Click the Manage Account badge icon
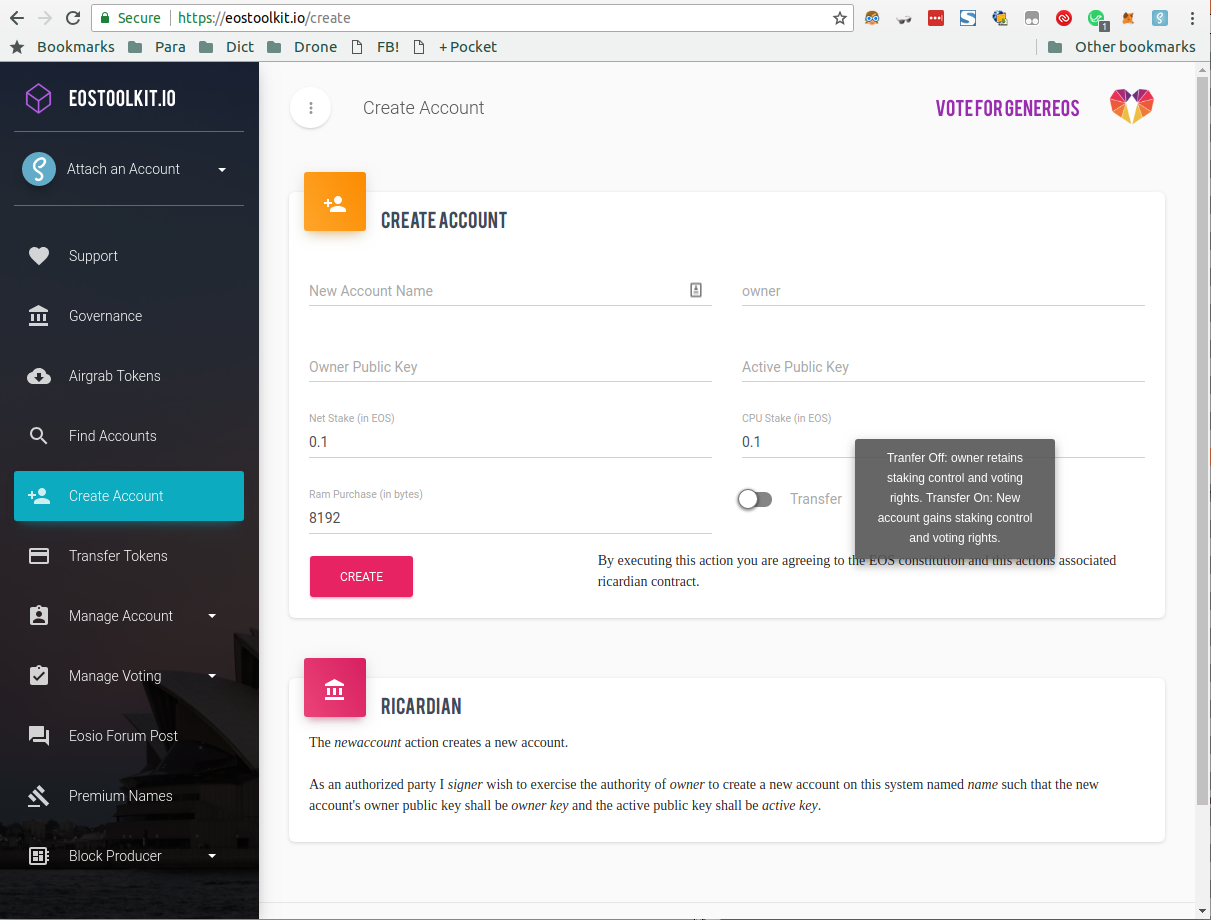The image size is (1211, 920). (x=39, y=616)
